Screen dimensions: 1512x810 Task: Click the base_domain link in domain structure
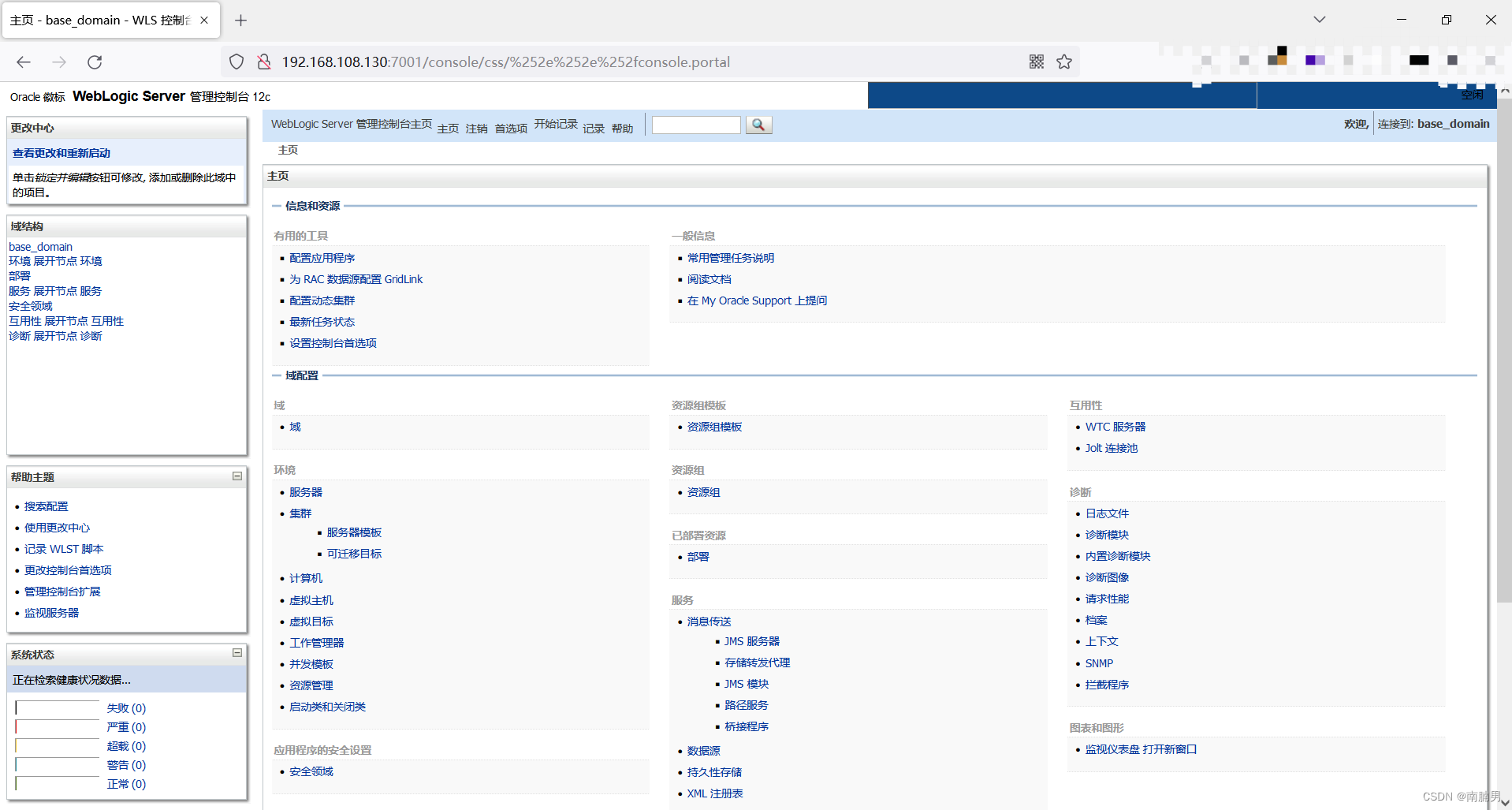point(40,246)
